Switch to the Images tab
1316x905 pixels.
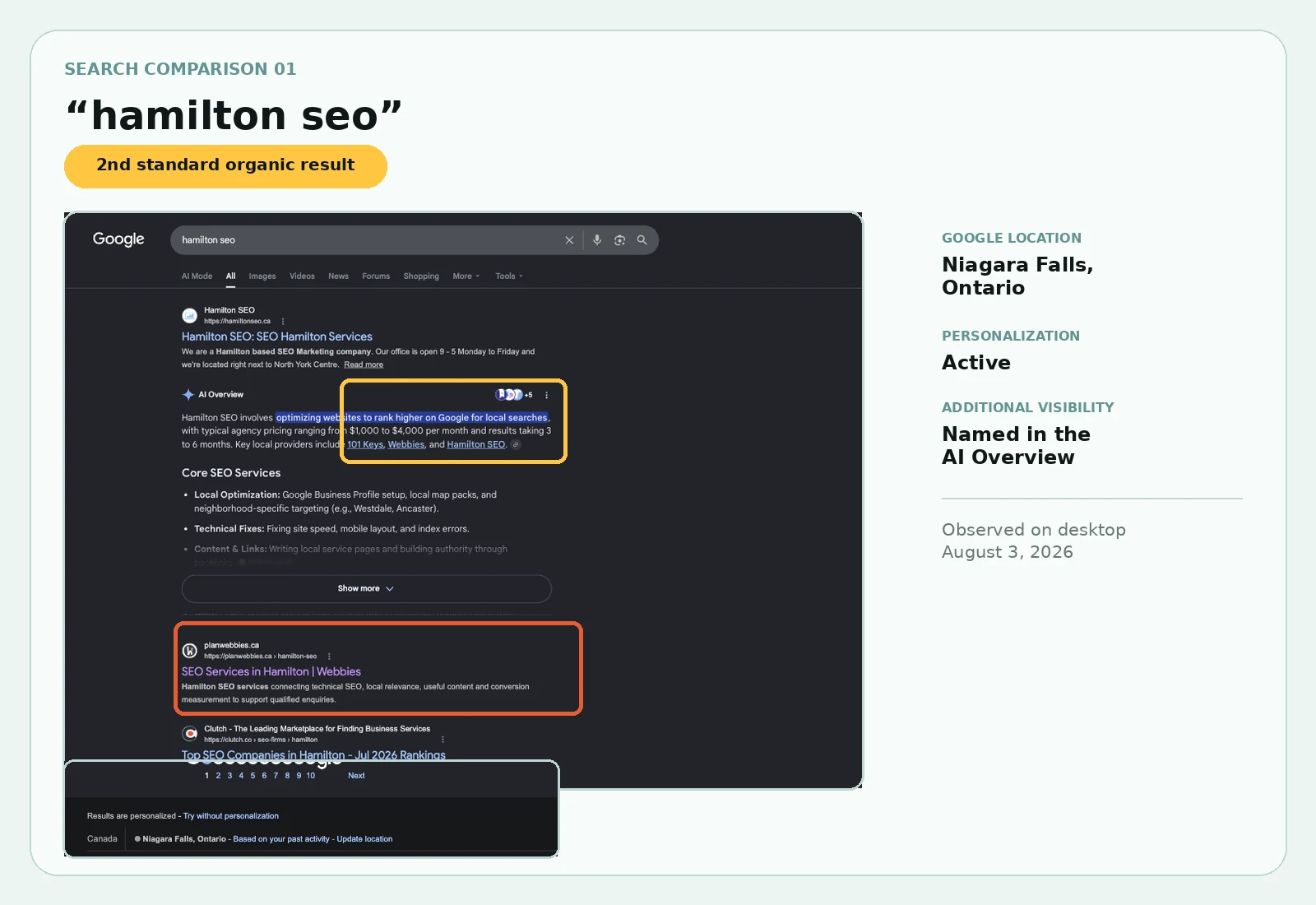(x=262, y=276)
